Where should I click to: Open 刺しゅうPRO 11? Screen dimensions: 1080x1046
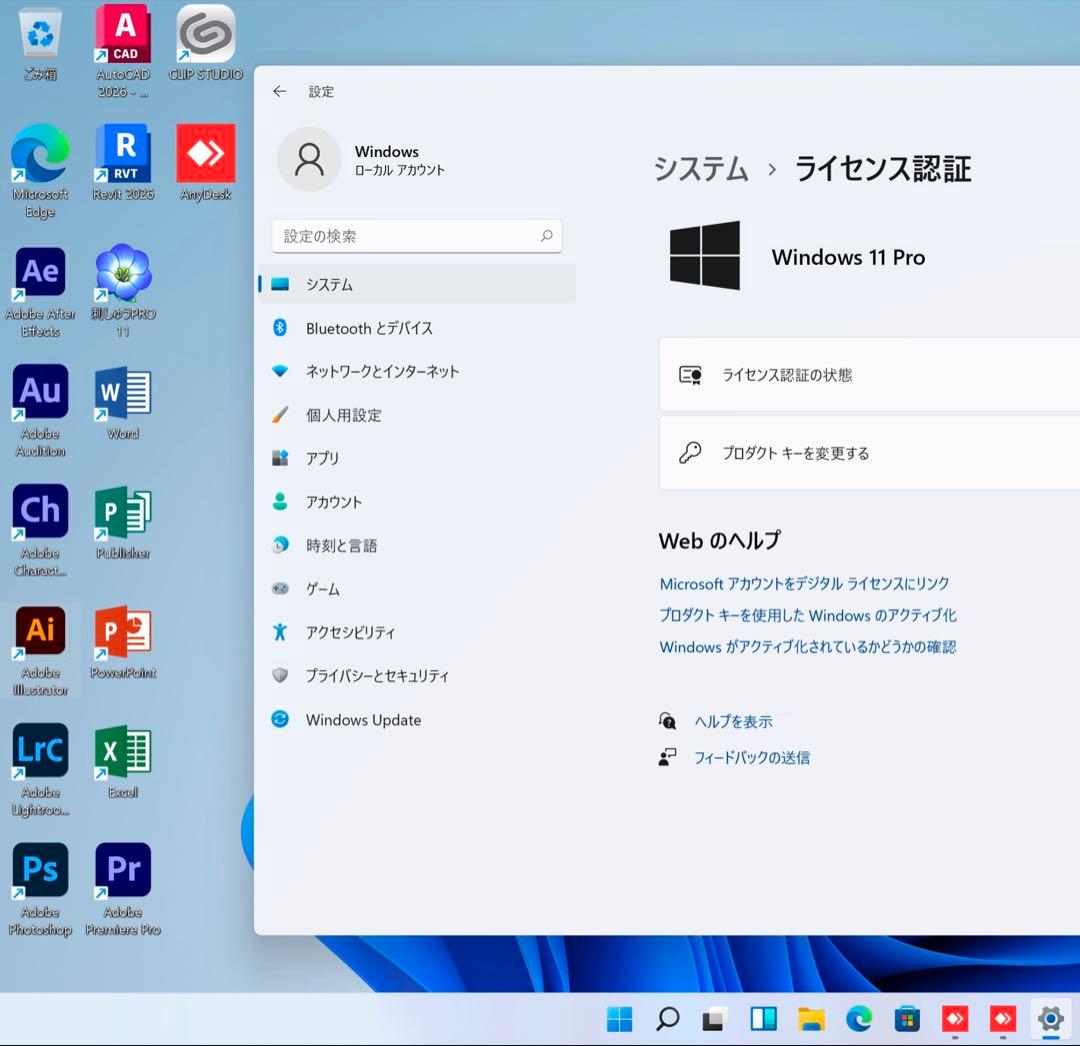[x=122, y=272]
